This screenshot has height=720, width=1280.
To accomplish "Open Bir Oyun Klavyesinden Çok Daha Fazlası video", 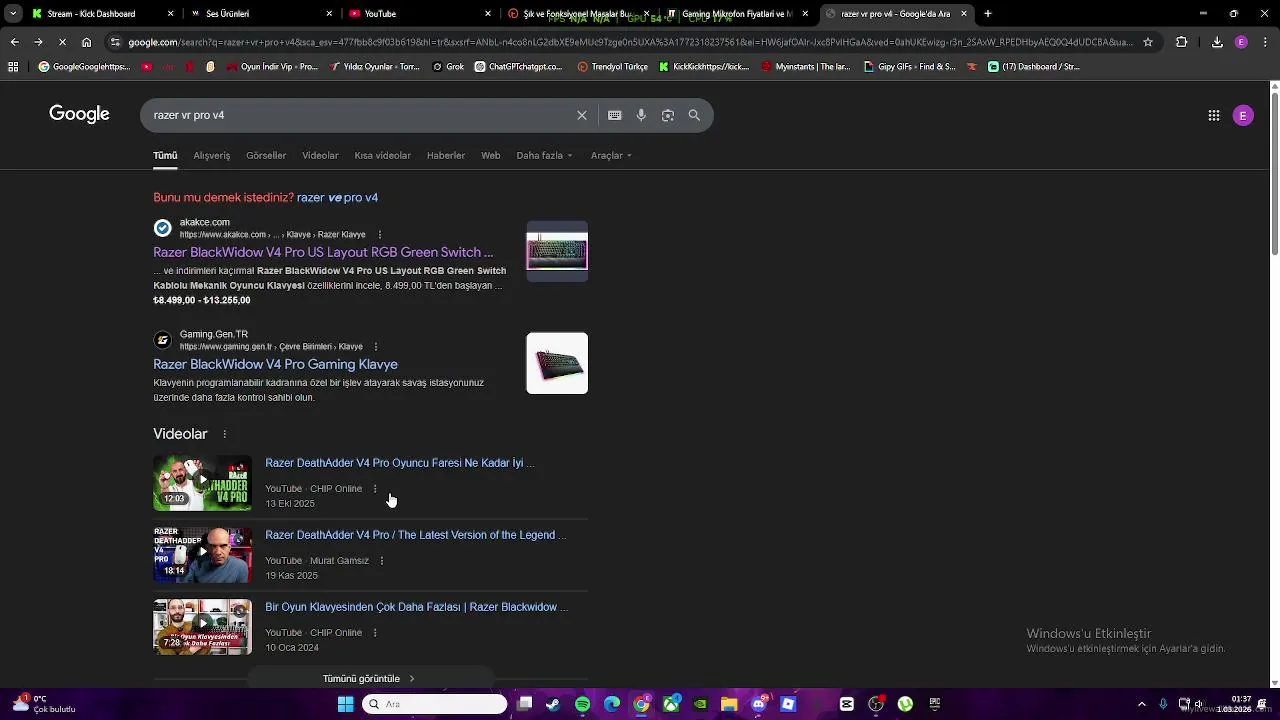I will point(416,607).
